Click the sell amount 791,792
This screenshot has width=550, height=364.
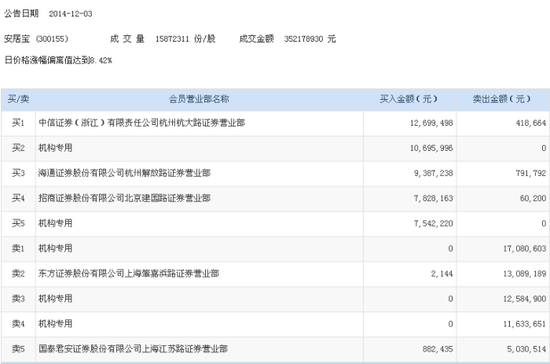pos(531,173)
